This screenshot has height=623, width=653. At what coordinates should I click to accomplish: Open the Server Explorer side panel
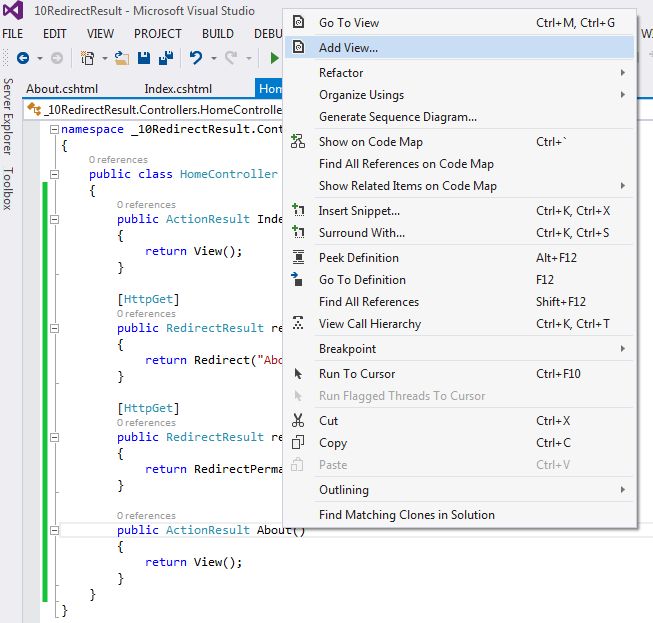[8, 117]
